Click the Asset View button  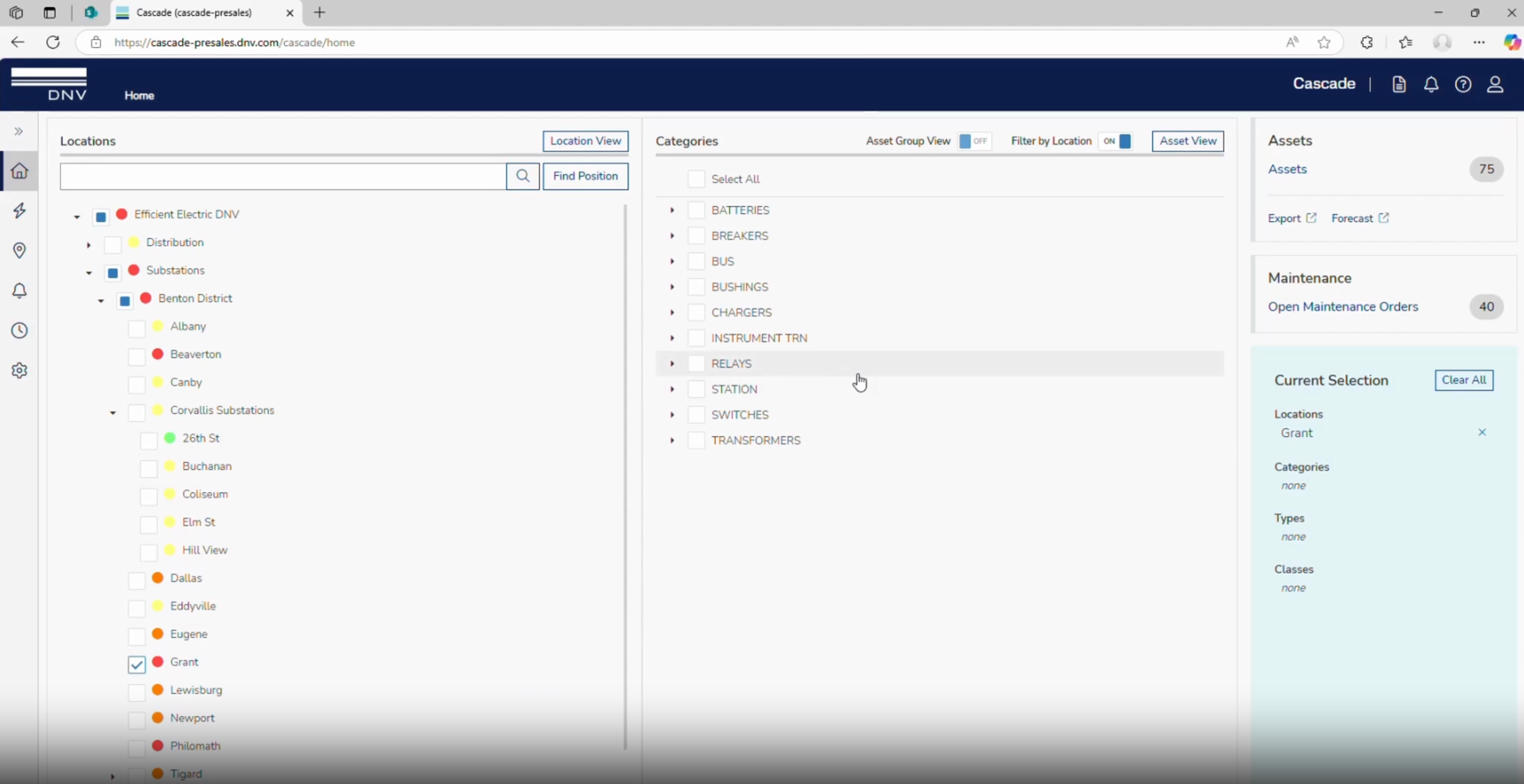pyautogui.click(x=1188, y=142)
